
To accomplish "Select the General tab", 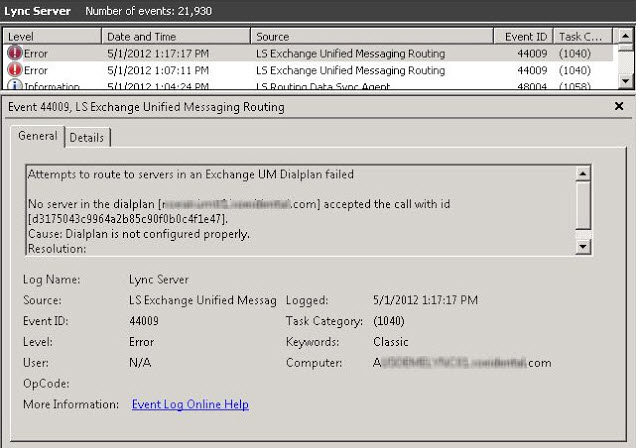I will click(x=37, y=138).
